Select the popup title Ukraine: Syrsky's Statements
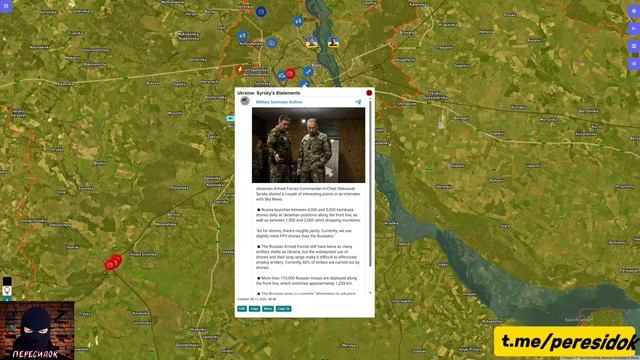Viewport: 640px width, 360px height. pyautogui.click(x=269, y=93)
